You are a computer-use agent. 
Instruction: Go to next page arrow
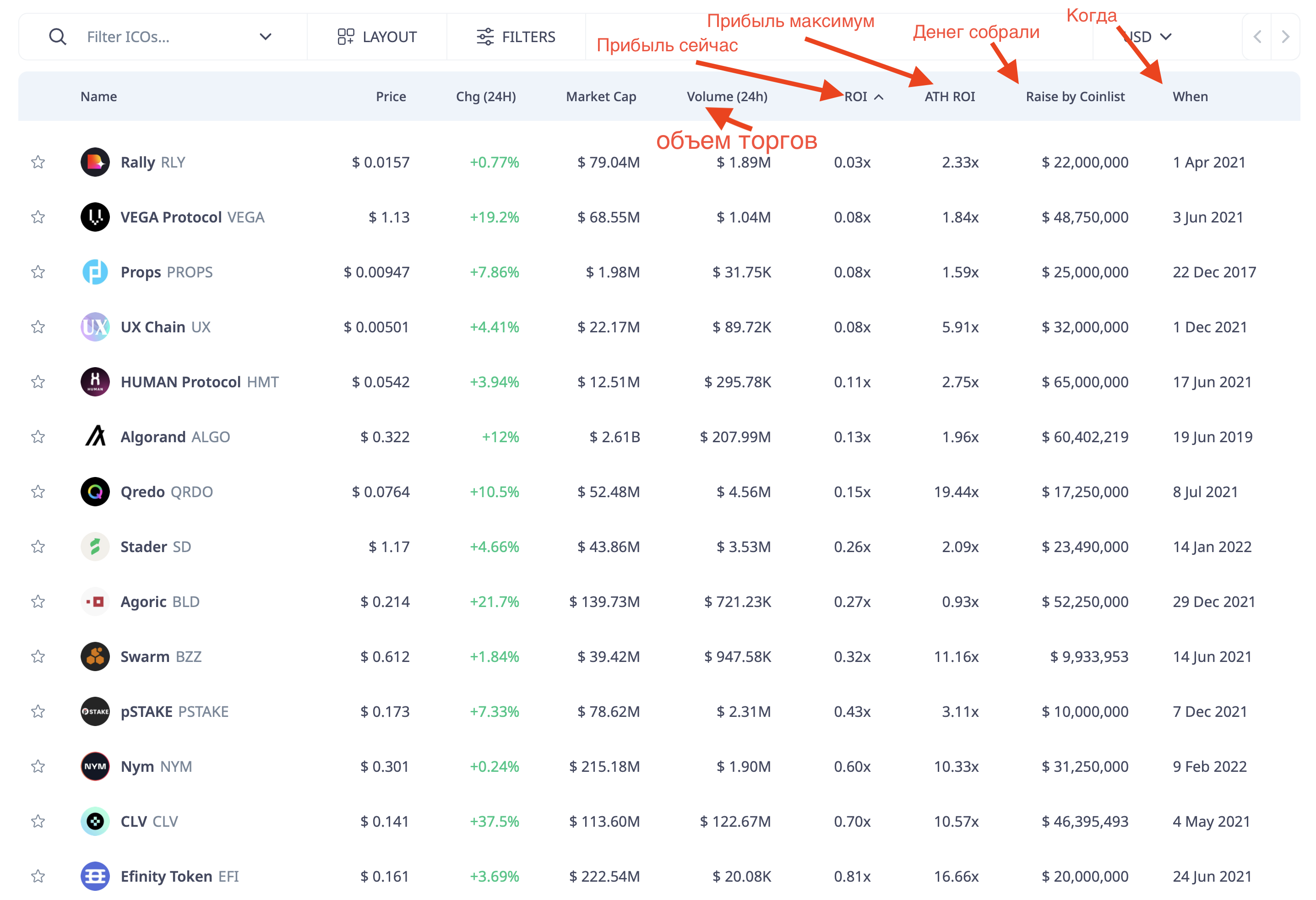tap(1285, 37)
